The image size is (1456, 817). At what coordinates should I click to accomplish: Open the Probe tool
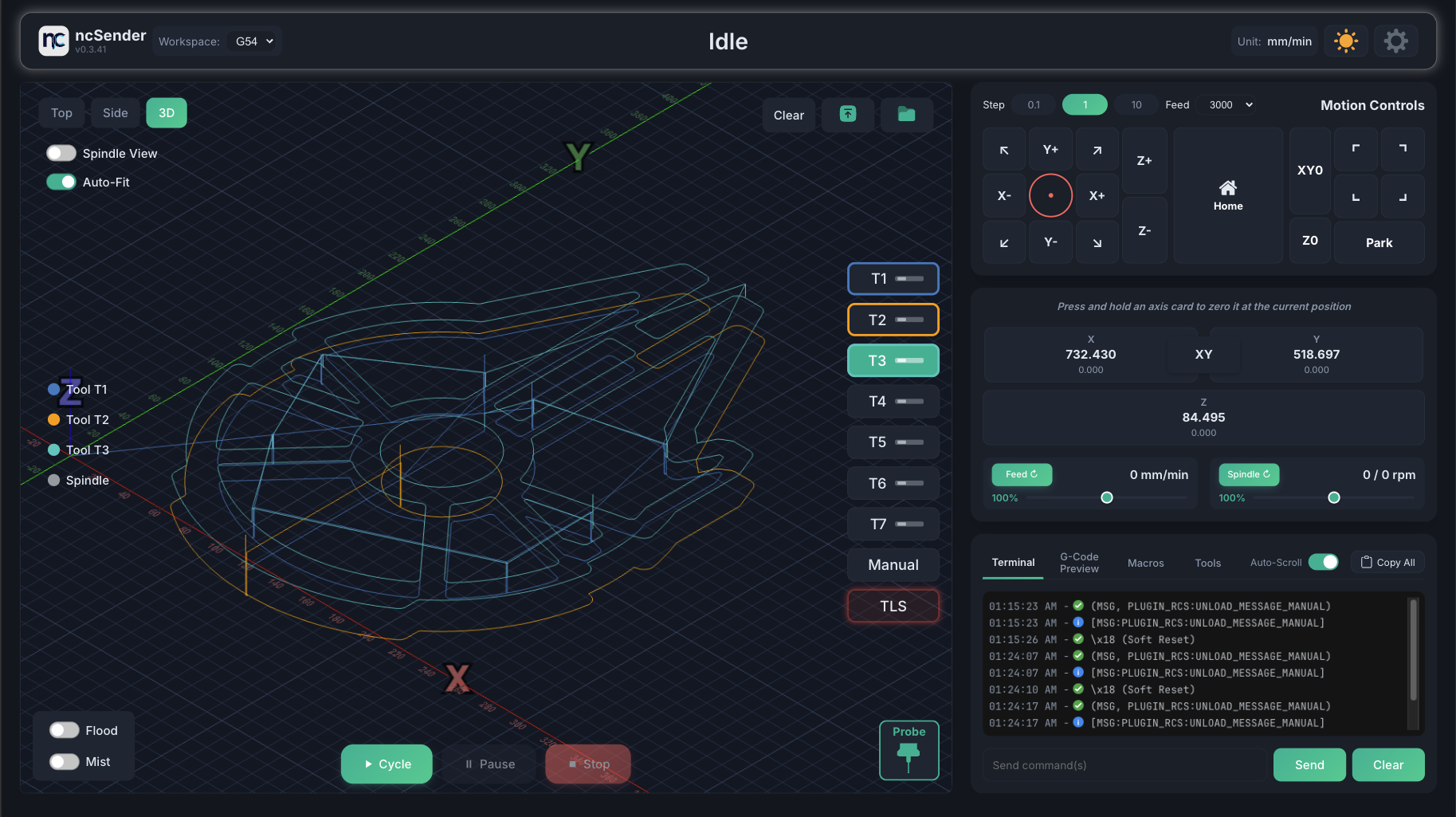[x=909, y=750]
